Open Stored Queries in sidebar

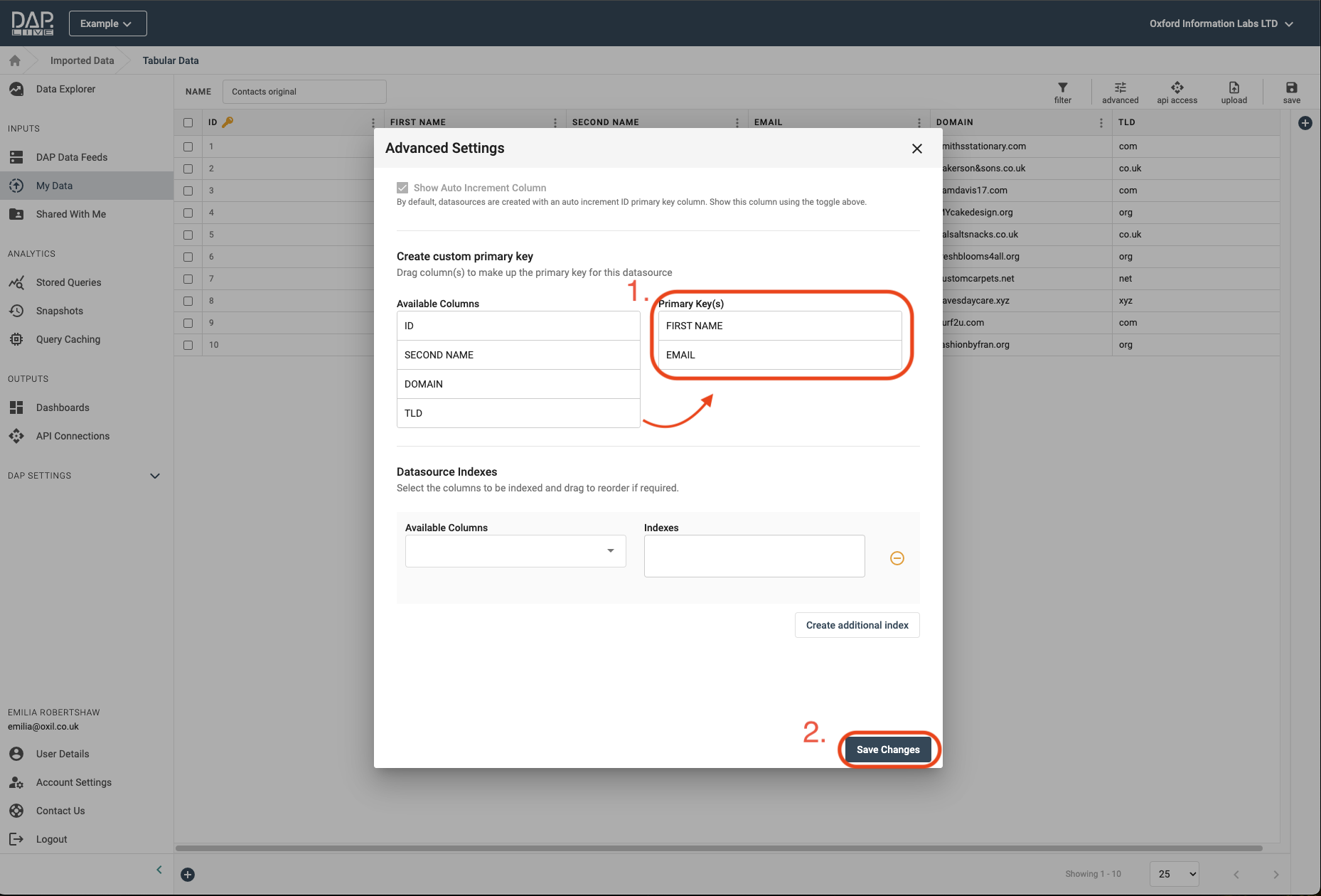click(x=68, y=282)
